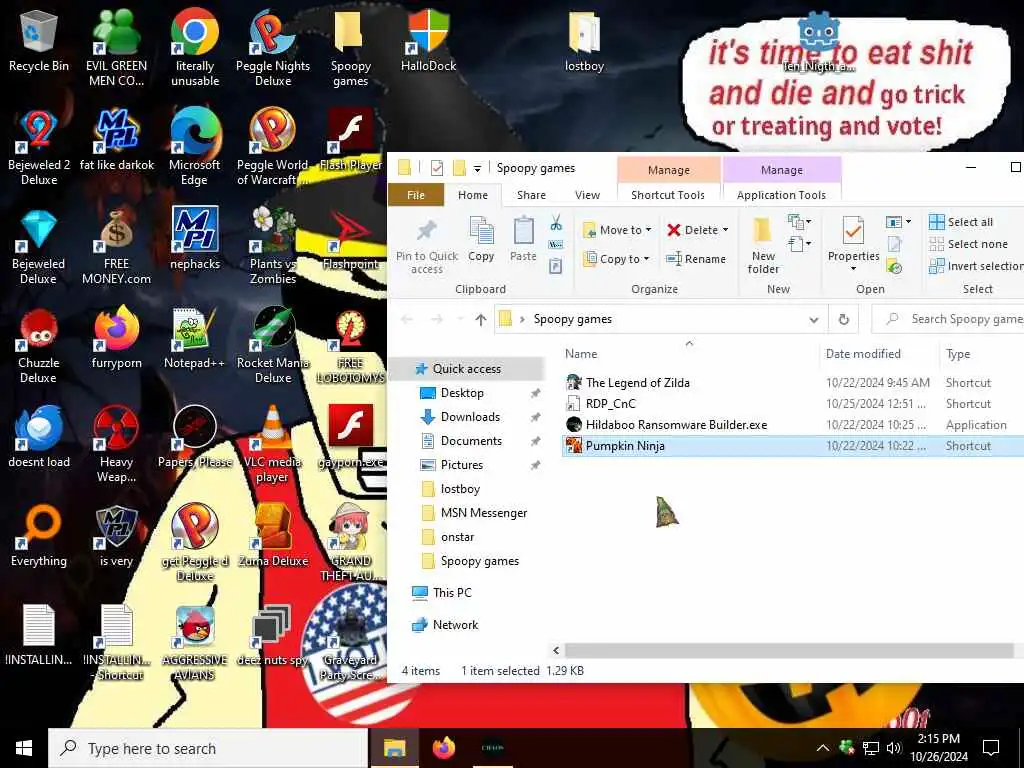Viewport: 1024px width, 768px height.
Task: Expand the Properties dropdown
Action: 854,268
